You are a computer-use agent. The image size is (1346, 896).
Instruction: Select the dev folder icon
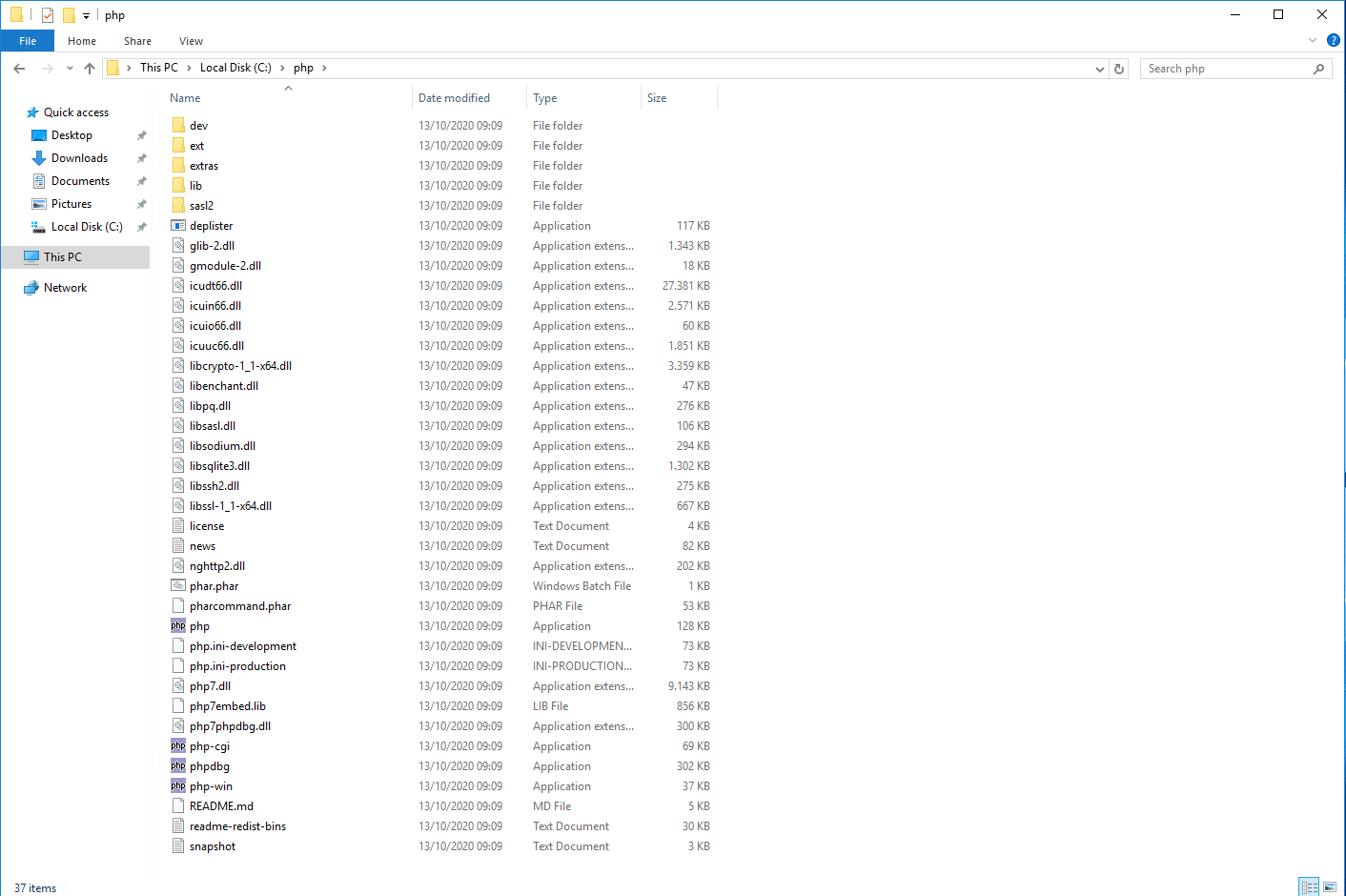178,126
